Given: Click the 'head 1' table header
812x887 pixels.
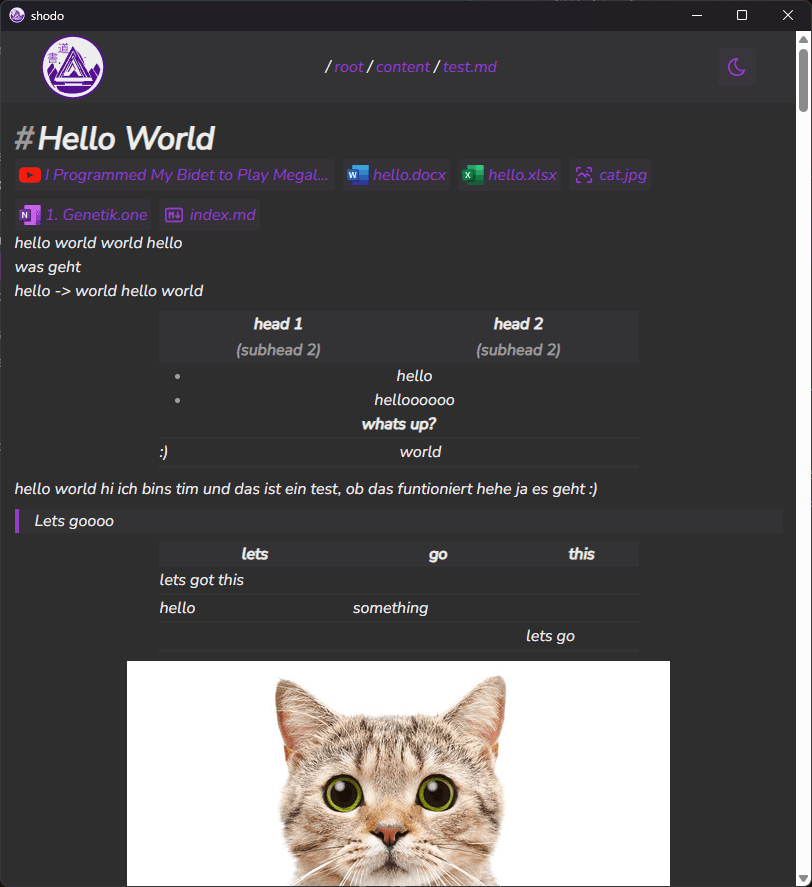Looking at the screenshot, I should click(x=278, y=324).
